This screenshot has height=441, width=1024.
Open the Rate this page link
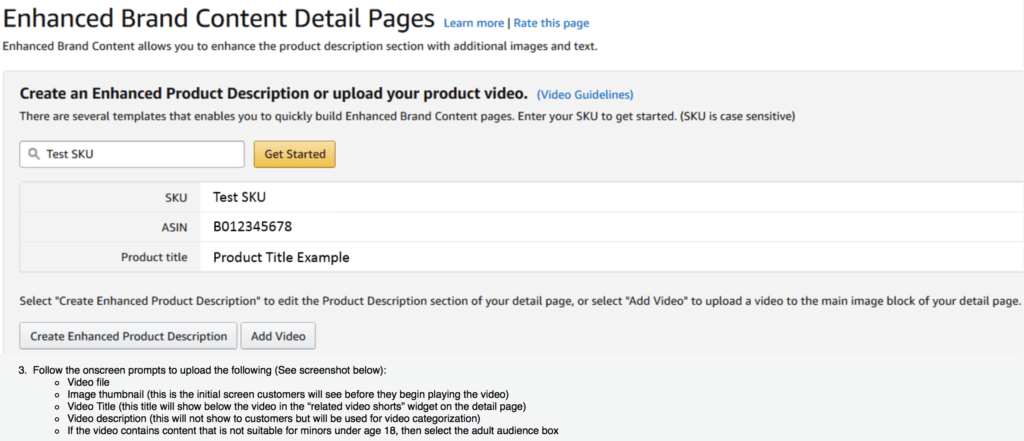pyautogui.click(x=551, y=24)
